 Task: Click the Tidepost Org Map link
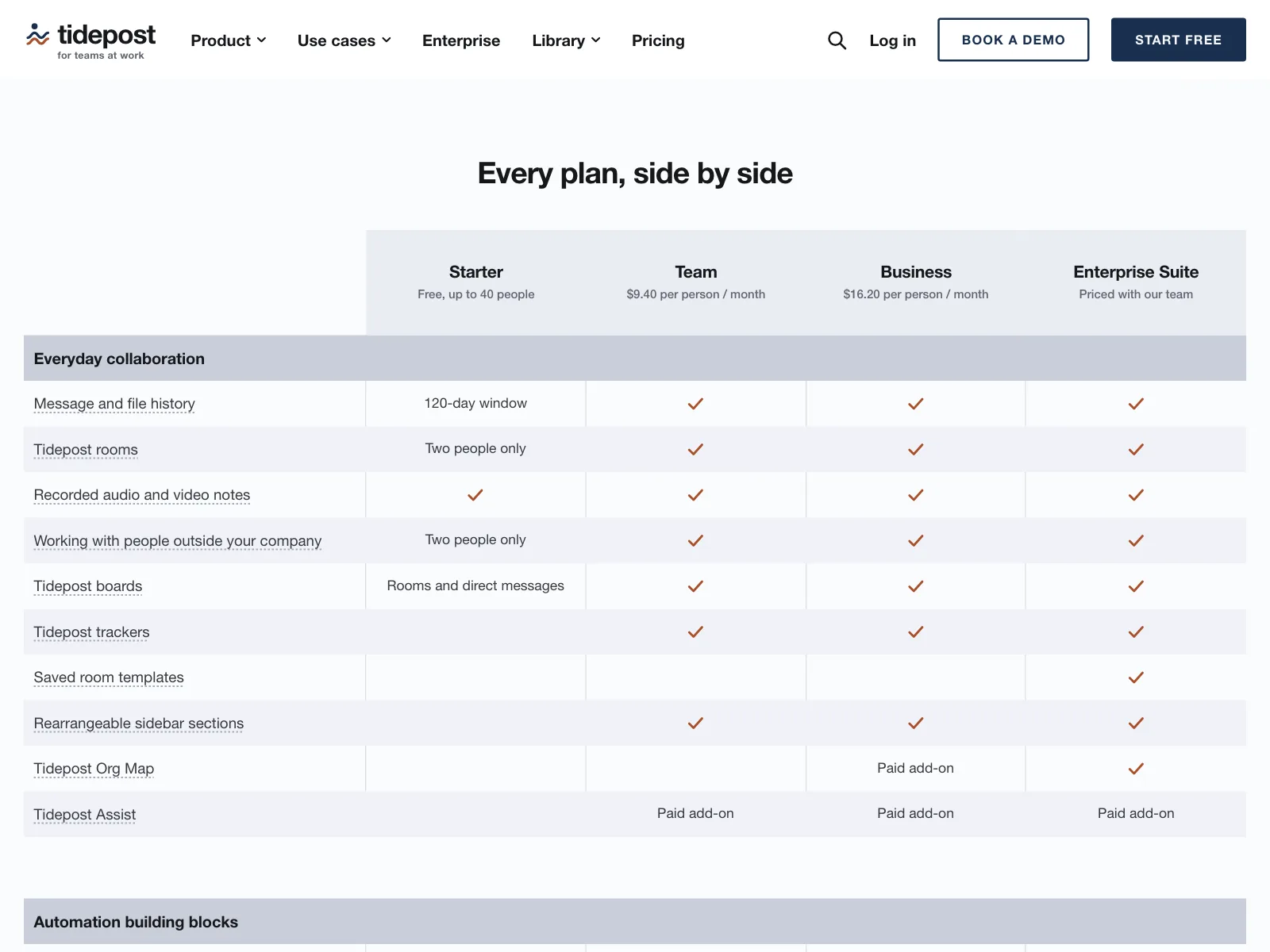click(x=94, y=769)
